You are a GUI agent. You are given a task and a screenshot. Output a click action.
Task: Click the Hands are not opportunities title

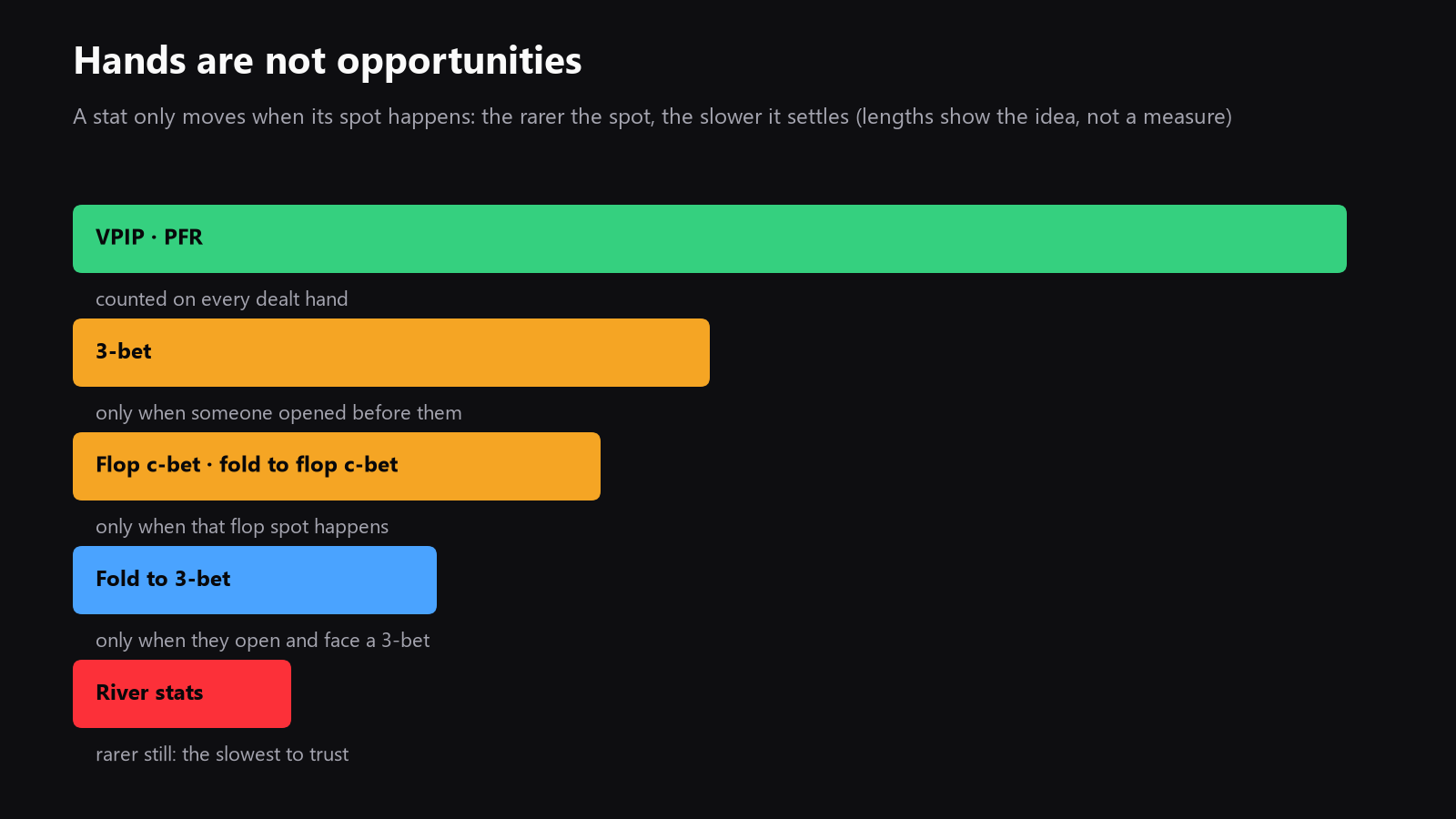pyautogui.click(x=328, y=61)
